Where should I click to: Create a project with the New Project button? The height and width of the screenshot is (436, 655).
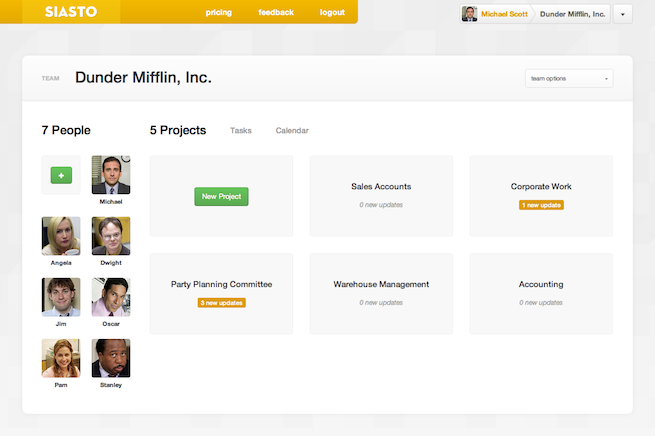pyautogui.click(x=221, y=196)
